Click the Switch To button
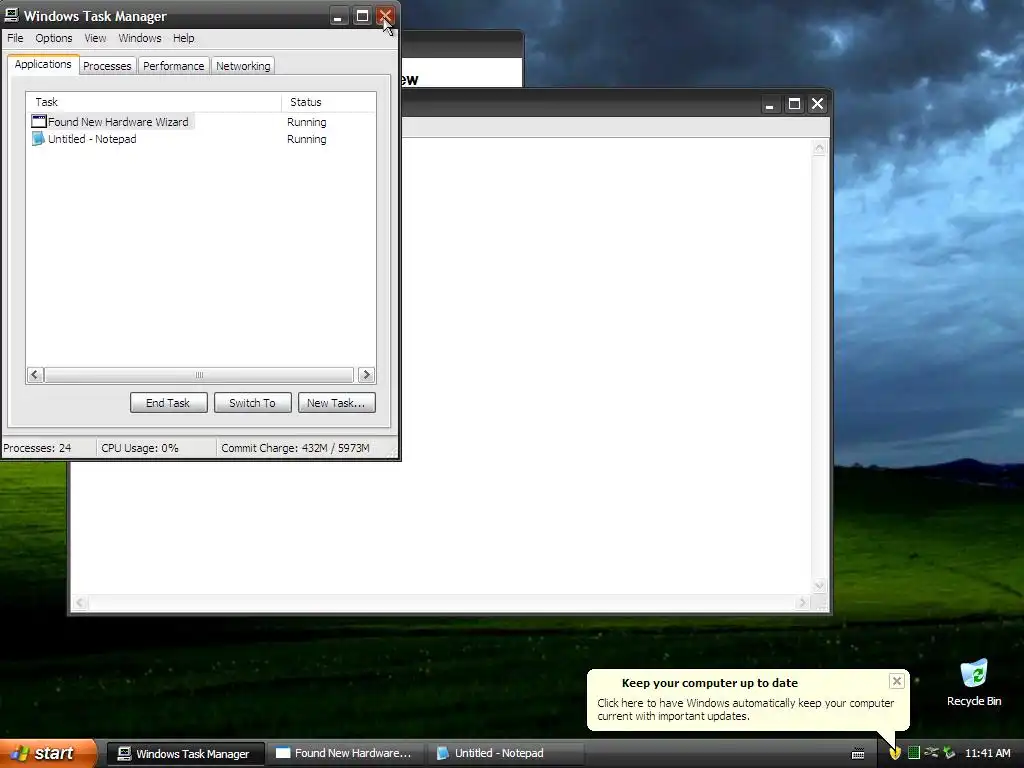The width and height of the screenshot is (1024, 768). pyautogui.click(x=252, y=403)
